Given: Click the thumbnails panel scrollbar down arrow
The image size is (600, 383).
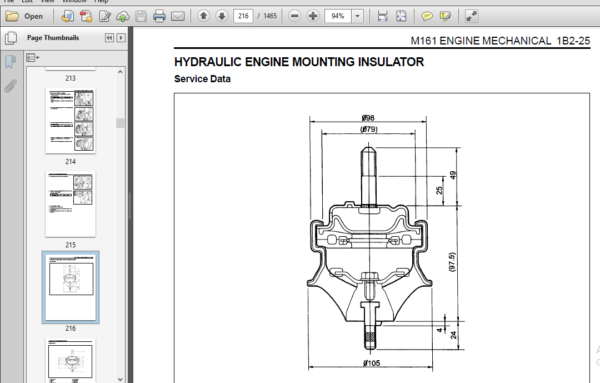Looking at the screenshot, I should tap(120, 379).
